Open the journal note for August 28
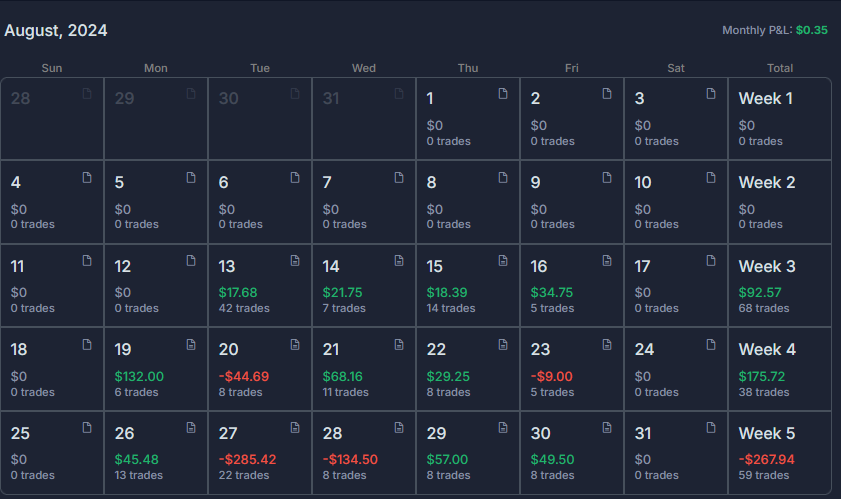Image resolution: width=841 pixels, height=499 pixels. (x=399, y=428)
